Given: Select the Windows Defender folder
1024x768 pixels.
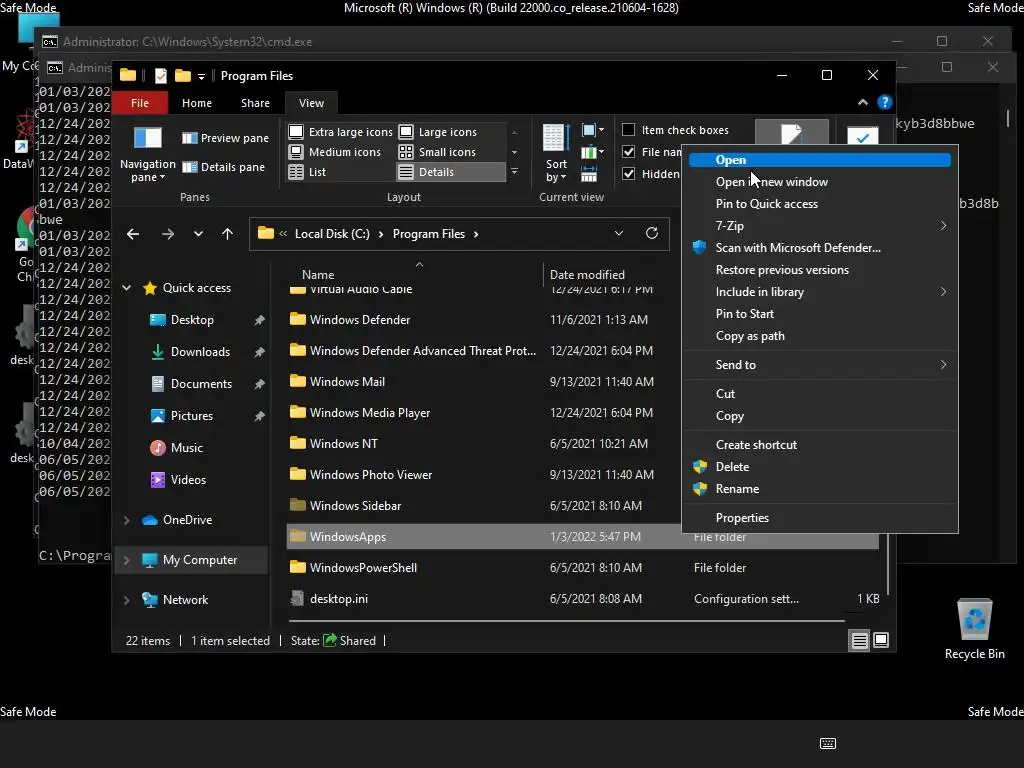Looking at the screenshot, I should point(360,320).
